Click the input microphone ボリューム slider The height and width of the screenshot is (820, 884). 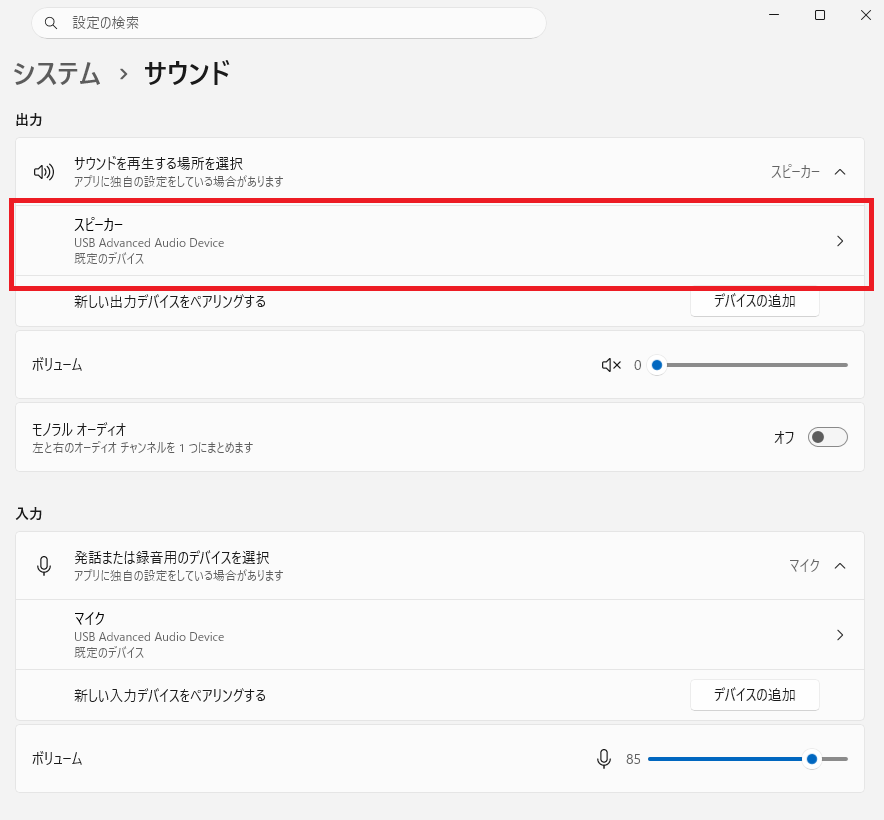(x=730, y=759)
